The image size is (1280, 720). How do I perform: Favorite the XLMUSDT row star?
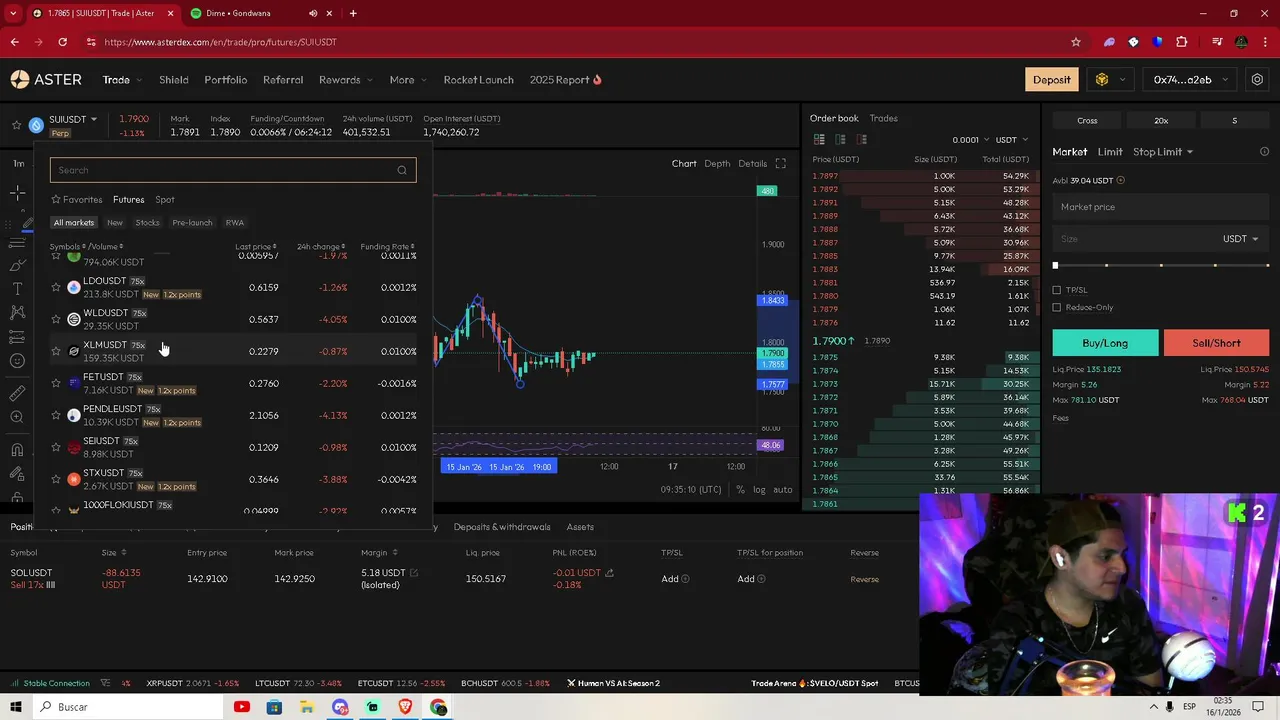pos(56,351)
